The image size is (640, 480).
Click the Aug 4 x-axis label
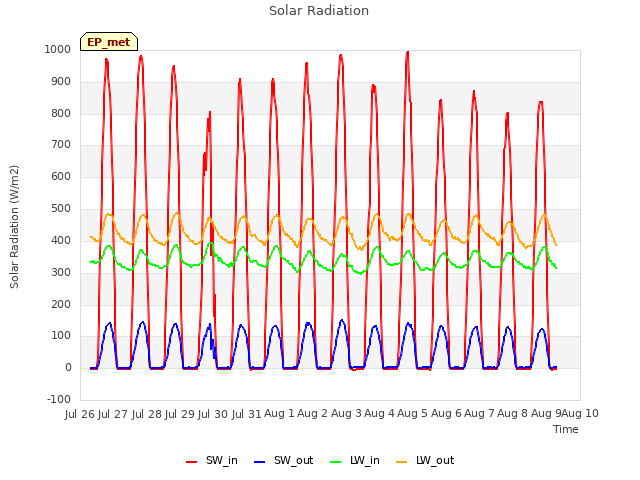tap(380, 414)
